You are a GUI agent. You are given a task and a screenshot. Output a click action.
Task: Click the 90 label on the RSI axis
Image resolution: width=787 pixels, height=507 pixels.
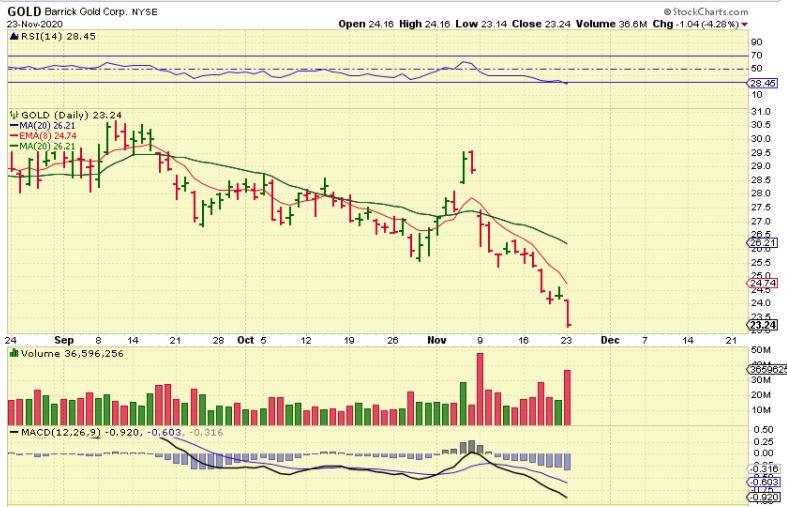click(x=756, y=42)
